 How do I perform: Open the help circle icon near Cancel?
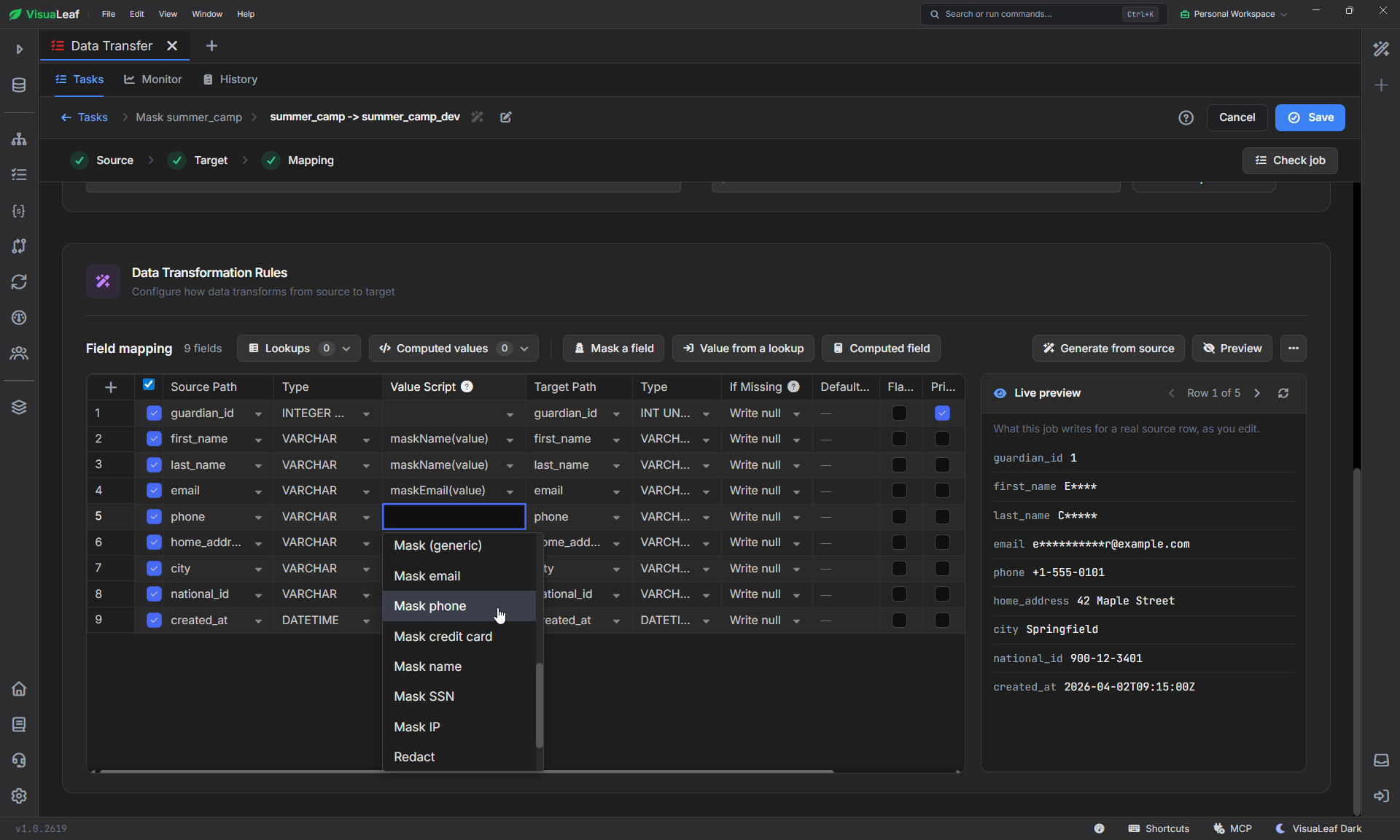[x=1186, y=117]
